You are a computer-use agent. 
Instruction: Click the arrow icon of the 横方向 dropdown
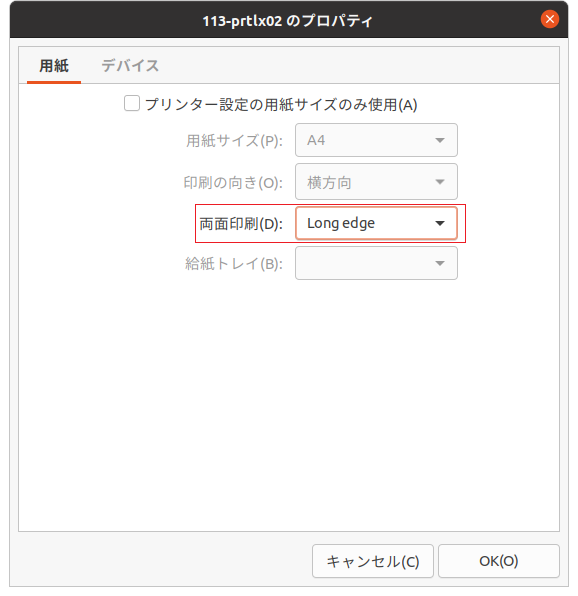[440, 182]
